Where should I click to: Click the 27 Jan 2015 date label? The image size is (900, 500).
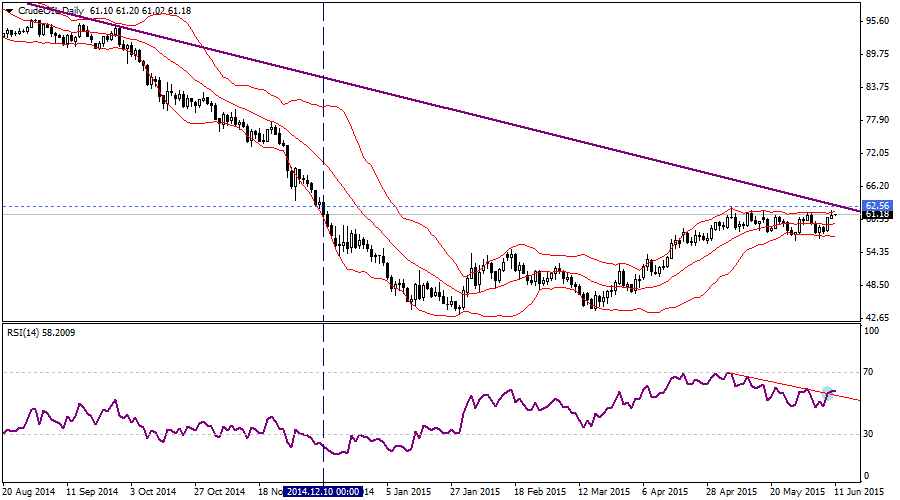473,492
